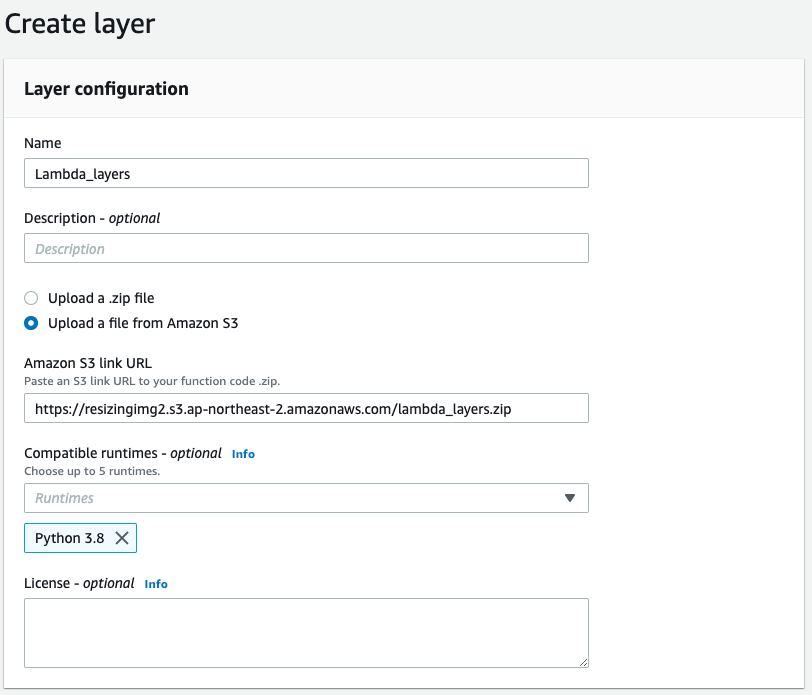Image resolution: width=812 pixels, height=695 pixels.
Task: Click the Runtimes dropdown arrow
Action: pyautogui.click(x=570, y=498)
